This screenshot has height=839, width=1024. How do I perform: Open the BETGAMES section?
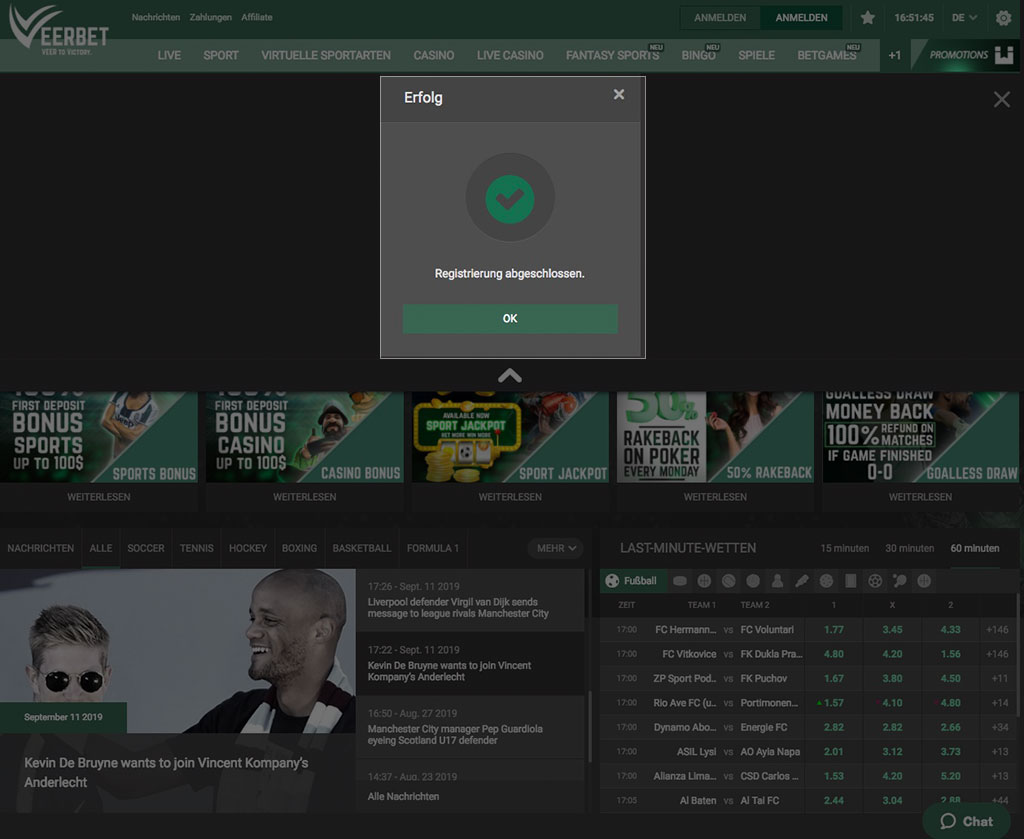click(827, 55)
